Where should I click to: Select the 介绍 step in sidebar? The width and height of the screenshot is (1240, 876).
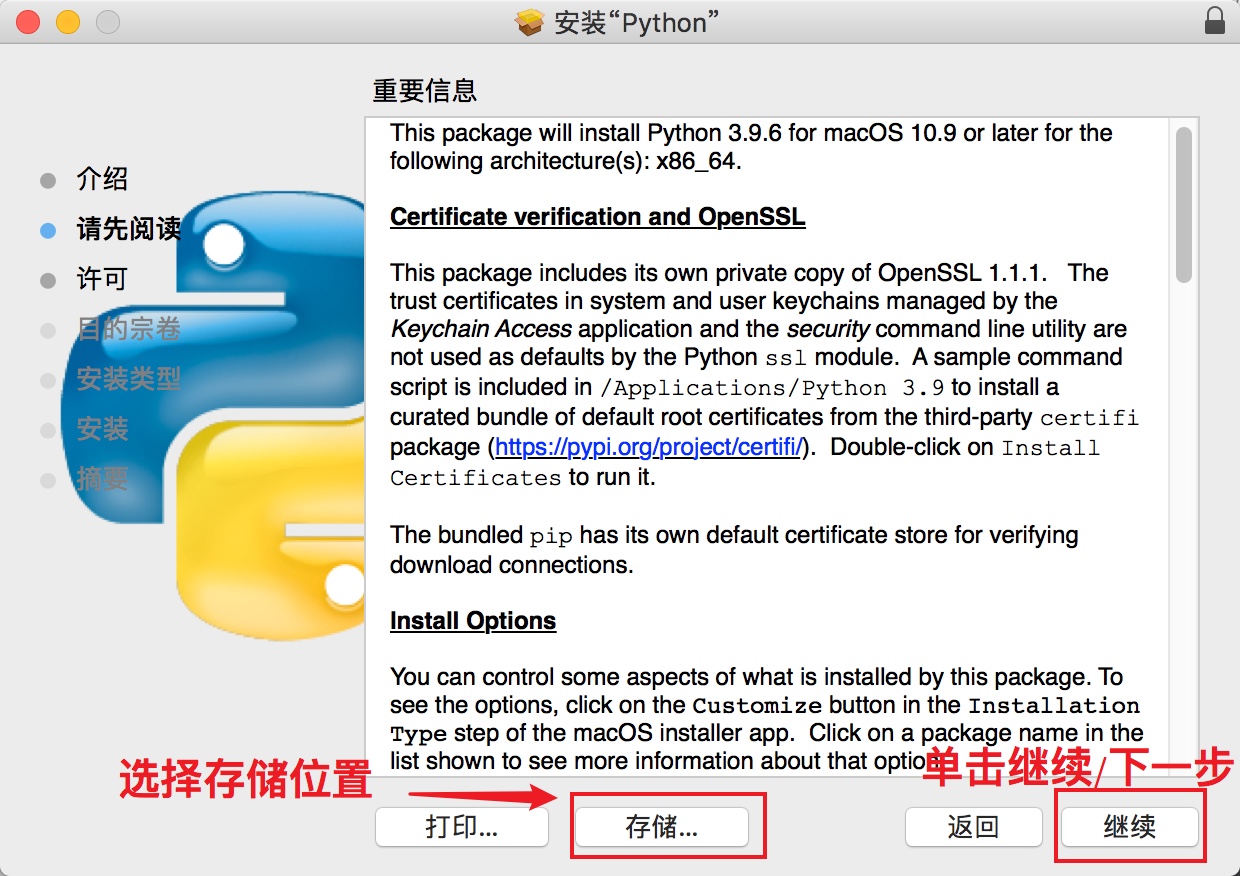102,180
